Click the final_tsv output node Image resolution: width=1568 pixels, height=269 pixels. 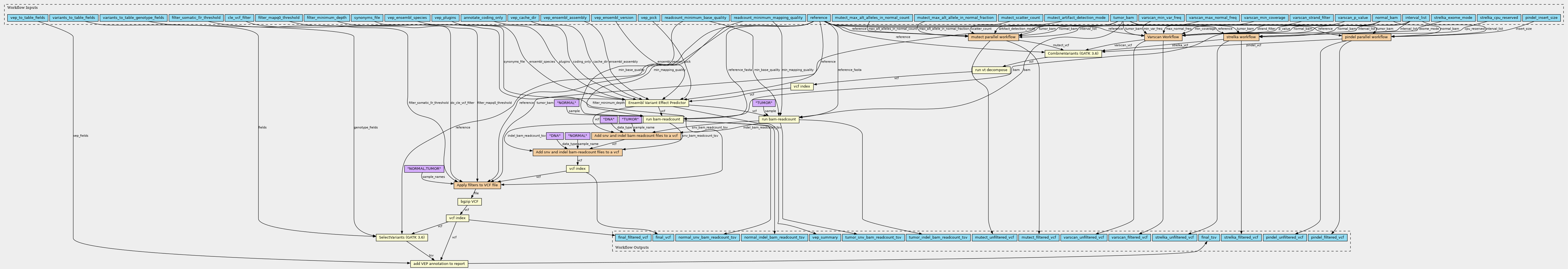(1209, 237)
